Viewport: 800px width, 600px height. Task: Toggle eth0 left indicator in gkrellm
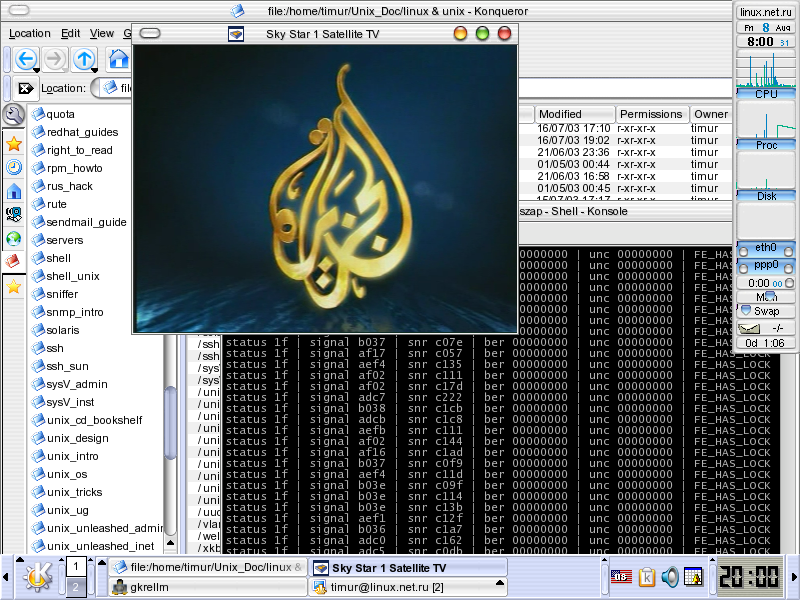(x=743, y=252)
